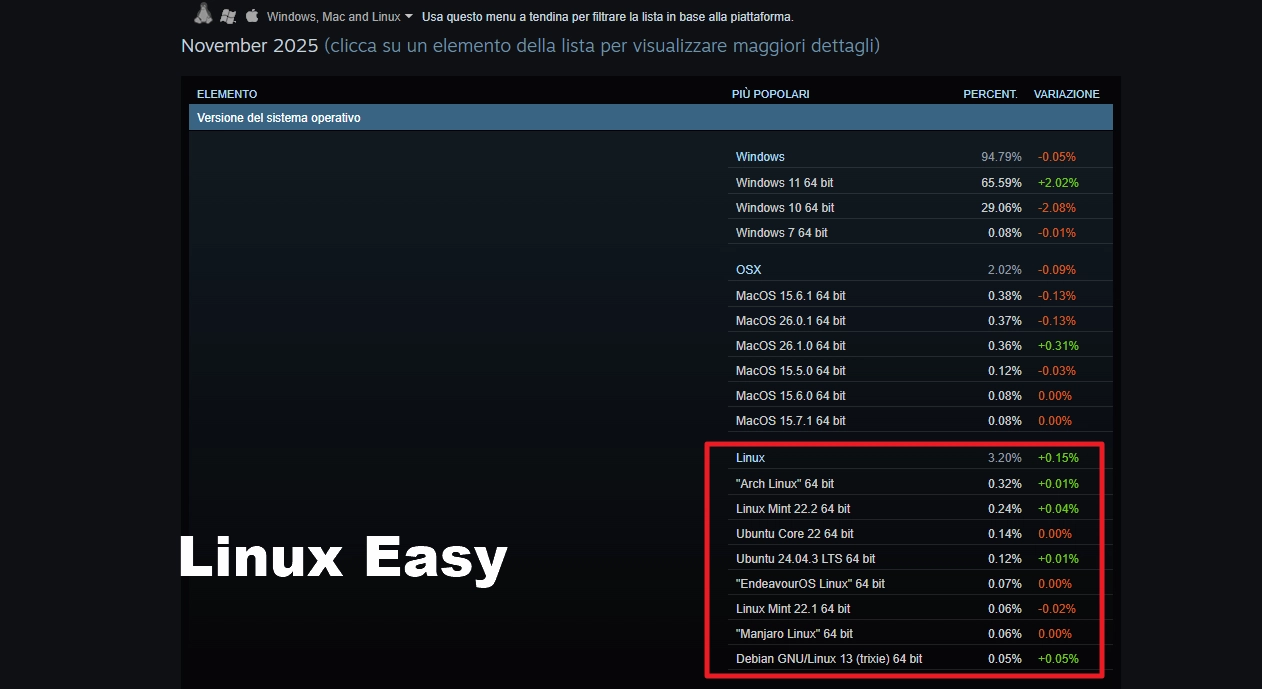Select the Windows 10 64 bit row
1262x689 pixels.
tap(784, 208)
